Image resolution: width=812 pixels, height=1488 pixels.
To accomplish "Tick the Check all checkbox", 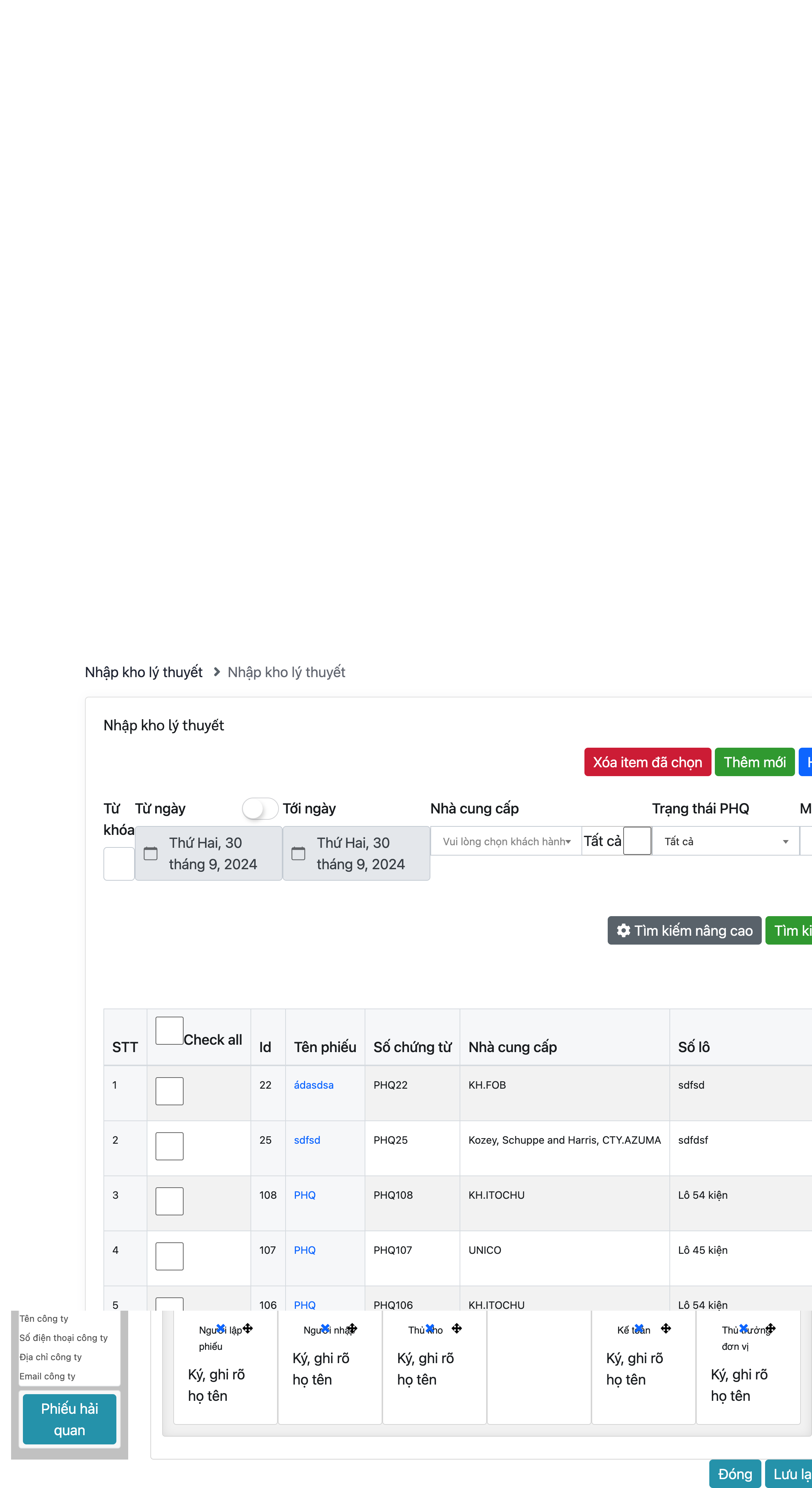I will tap(169, 1031).
